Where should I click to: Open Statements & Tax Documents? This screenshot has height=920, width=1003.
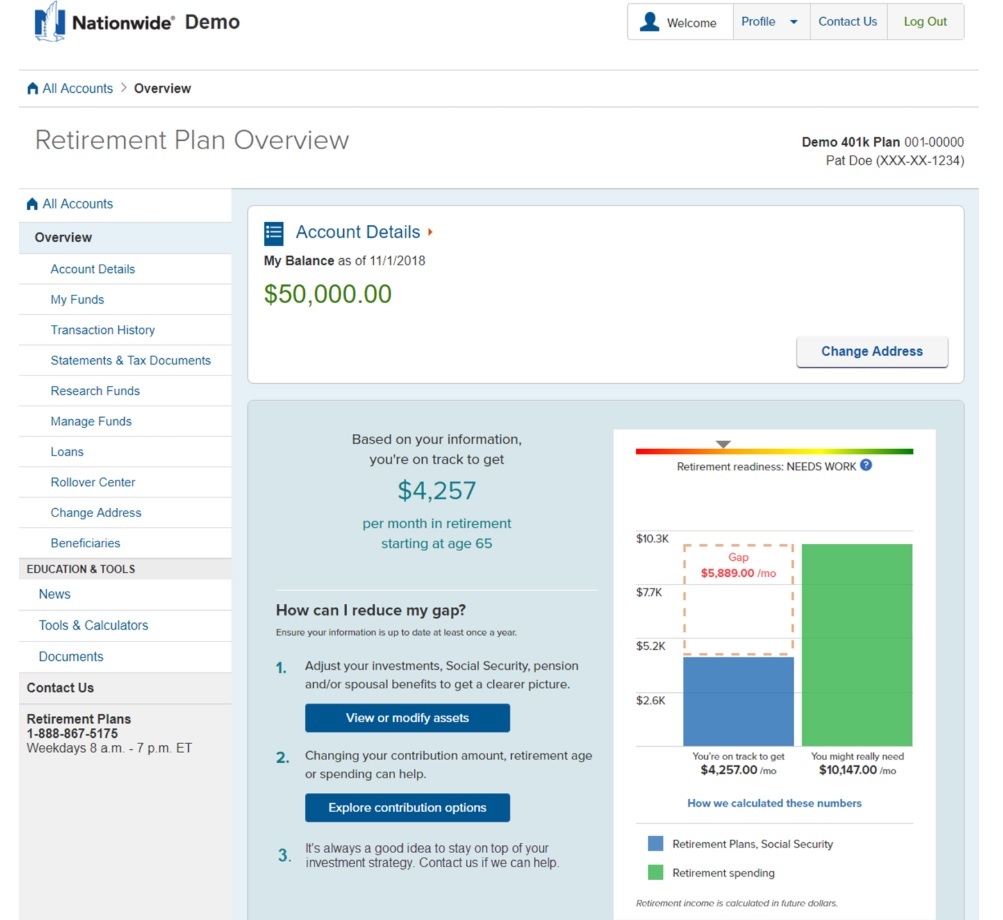130,361
